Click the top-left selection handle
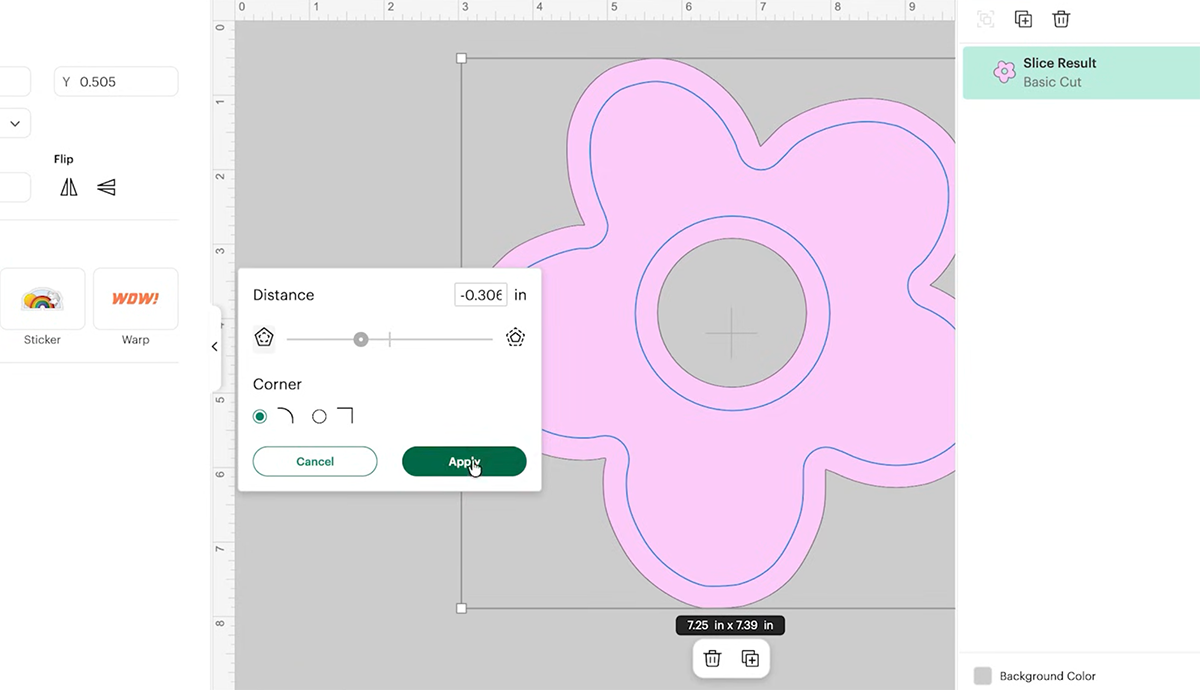 pyautogui.click(x=461, y=58)
